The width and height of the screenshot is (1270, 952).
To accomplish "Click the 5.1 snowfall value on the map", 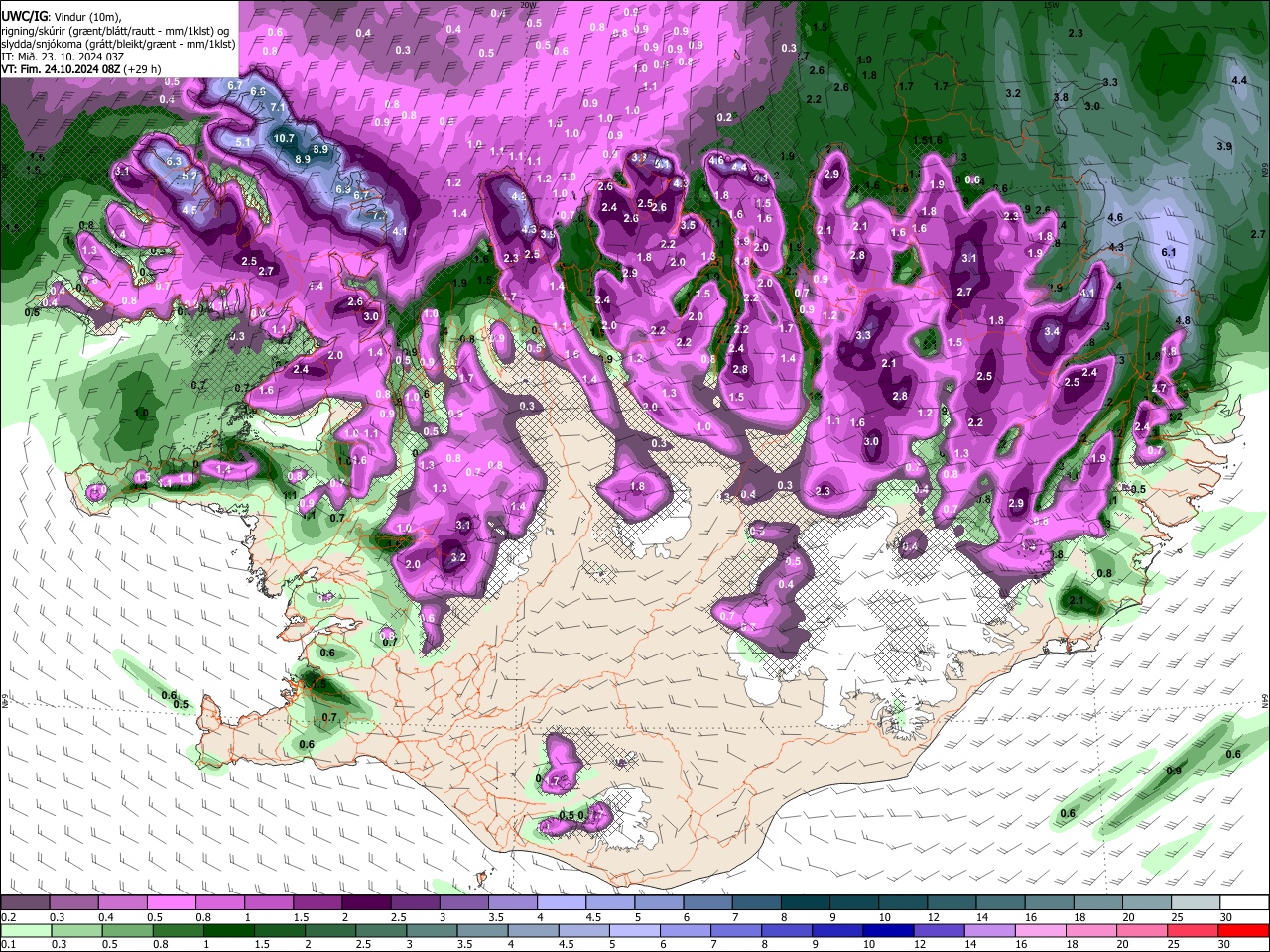I will click(243, 142).
